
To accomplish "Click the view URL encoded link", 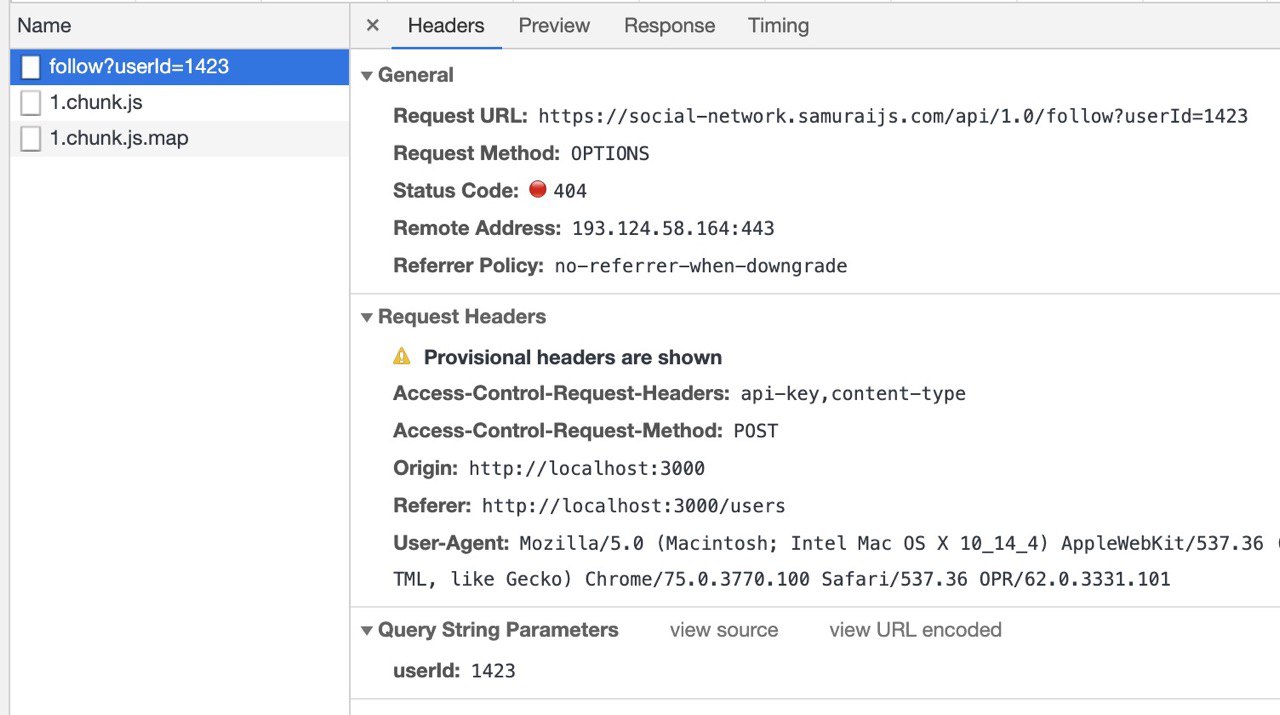I will (915, 630).
